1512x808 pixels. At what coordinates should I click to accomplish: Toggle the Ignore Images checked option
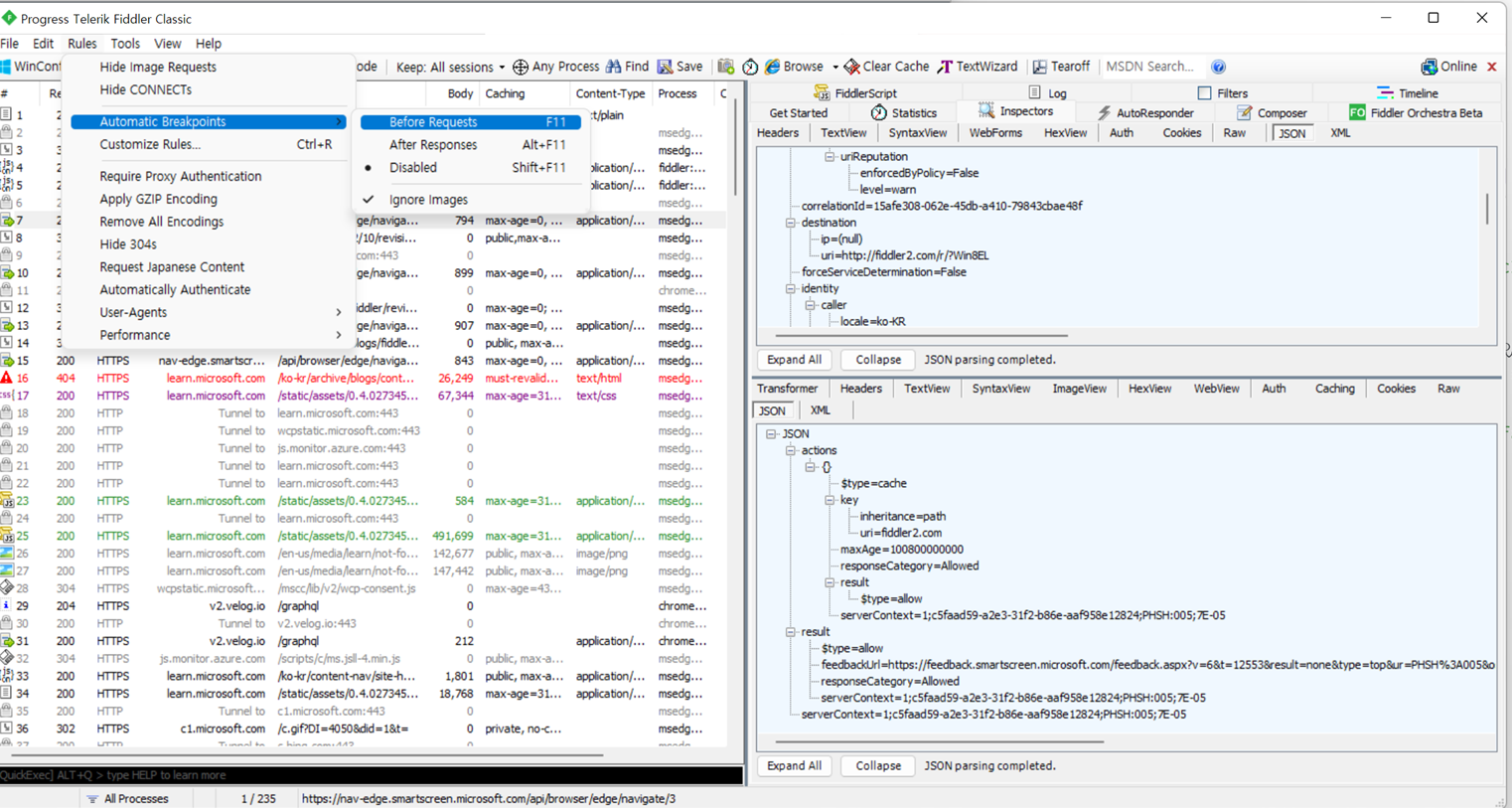pyautogui.click(x=428, y=200)
